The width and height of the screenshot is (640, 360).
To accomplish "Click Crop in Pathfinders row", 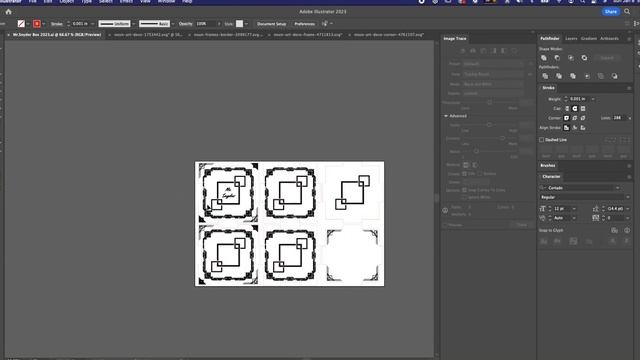I will click(587, 76).
